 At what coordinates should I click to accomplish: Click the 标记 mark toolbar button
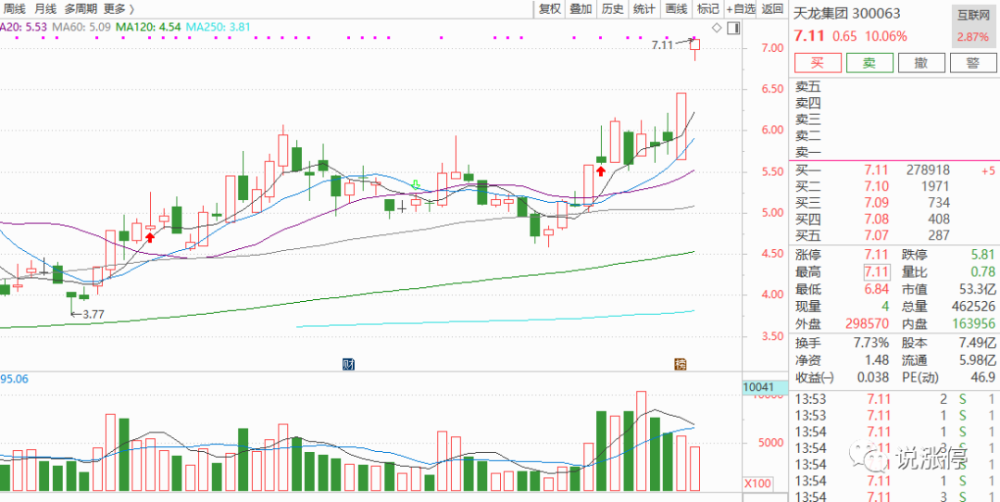708,9
